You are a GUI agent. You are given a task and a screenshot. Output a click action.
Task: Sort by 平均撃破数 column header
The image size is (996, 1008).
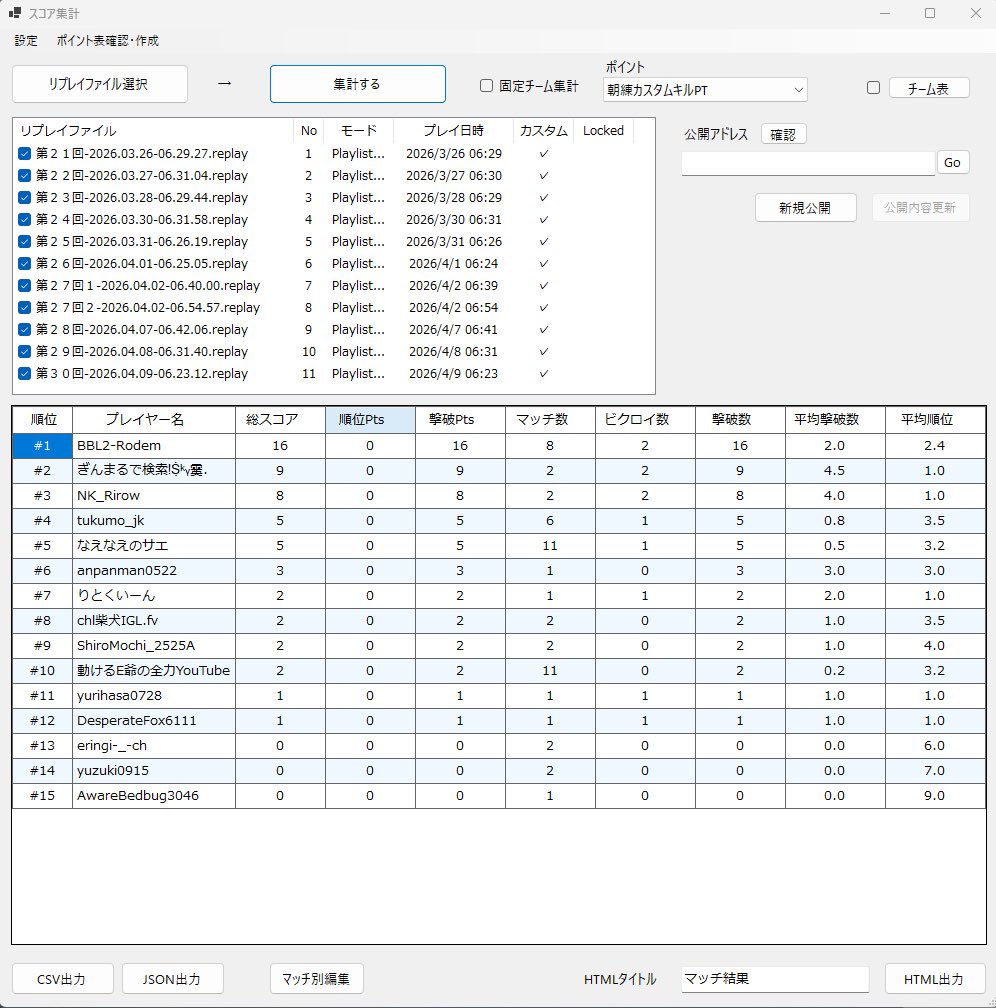835,420
